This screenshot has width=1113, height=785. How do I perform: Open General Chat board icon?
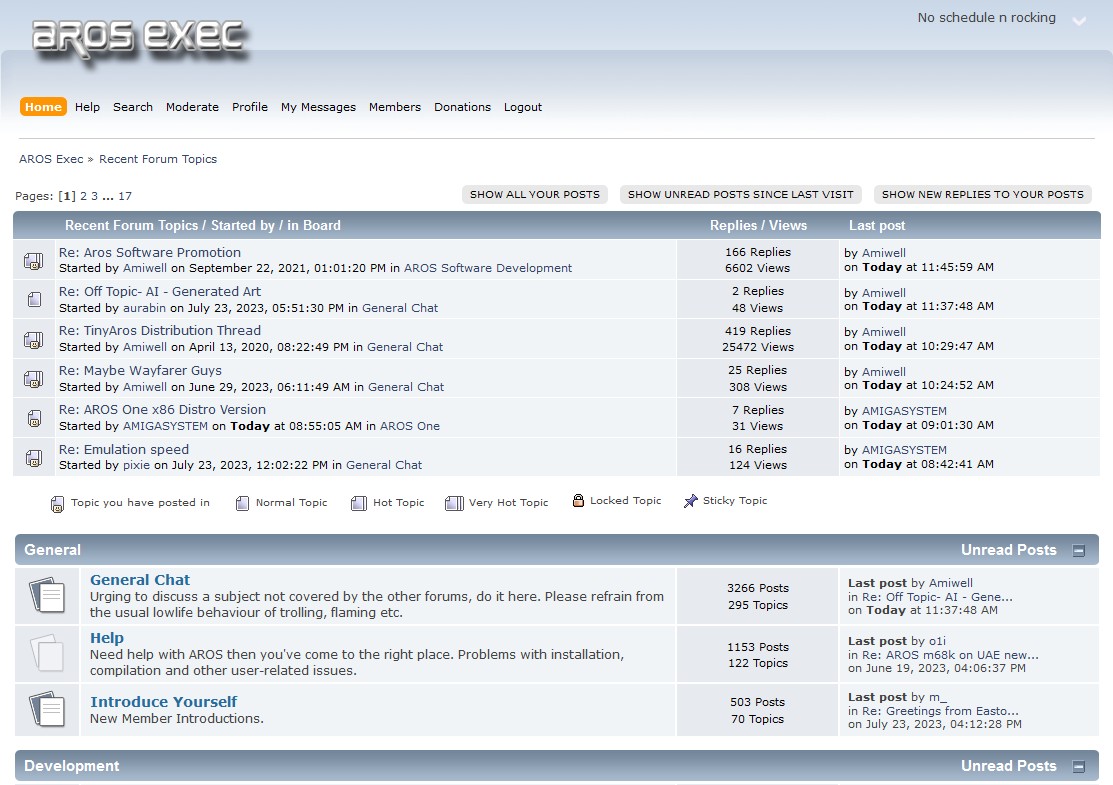[x=47, y=596]
